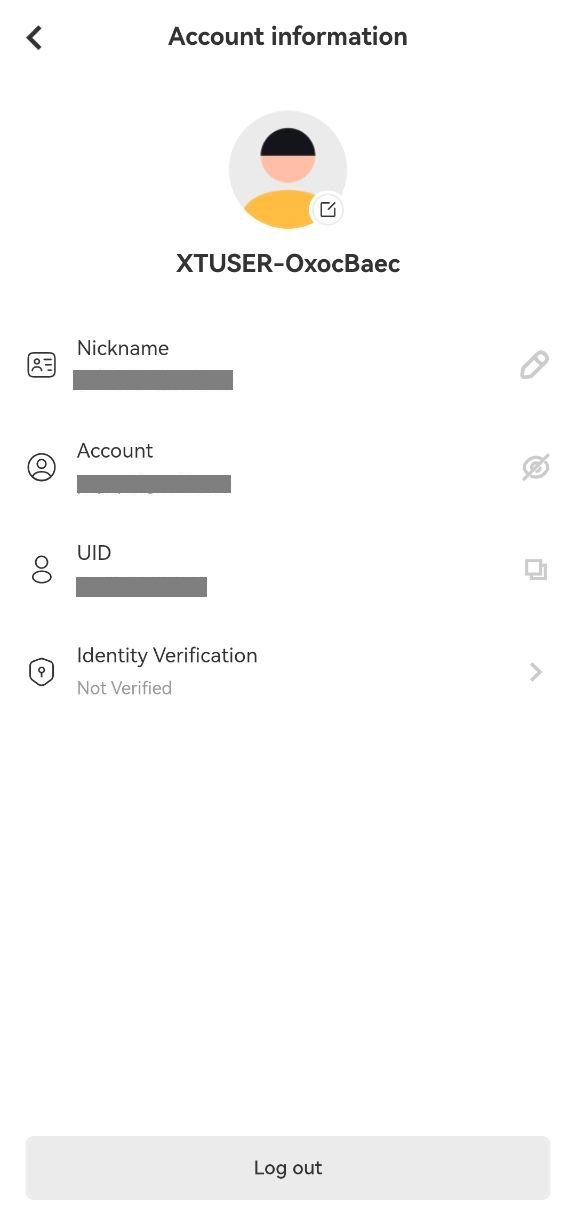Screen dimensions: 576x1232
Task: Click the Nickname ID card icon
Action: click(41, 364)
